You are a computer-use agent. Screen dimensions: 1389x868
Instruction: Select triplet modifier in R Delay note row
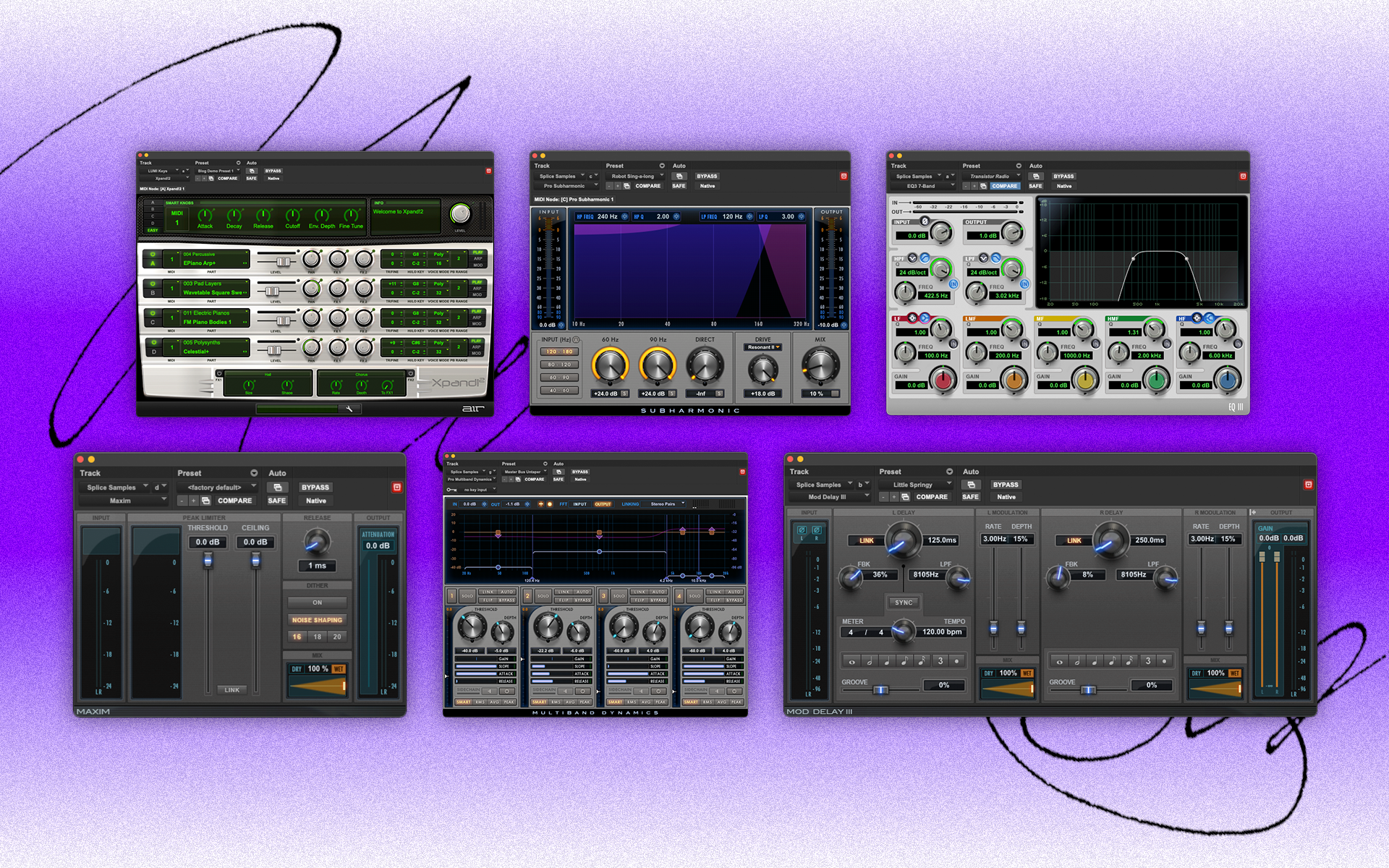(1147, 661)
